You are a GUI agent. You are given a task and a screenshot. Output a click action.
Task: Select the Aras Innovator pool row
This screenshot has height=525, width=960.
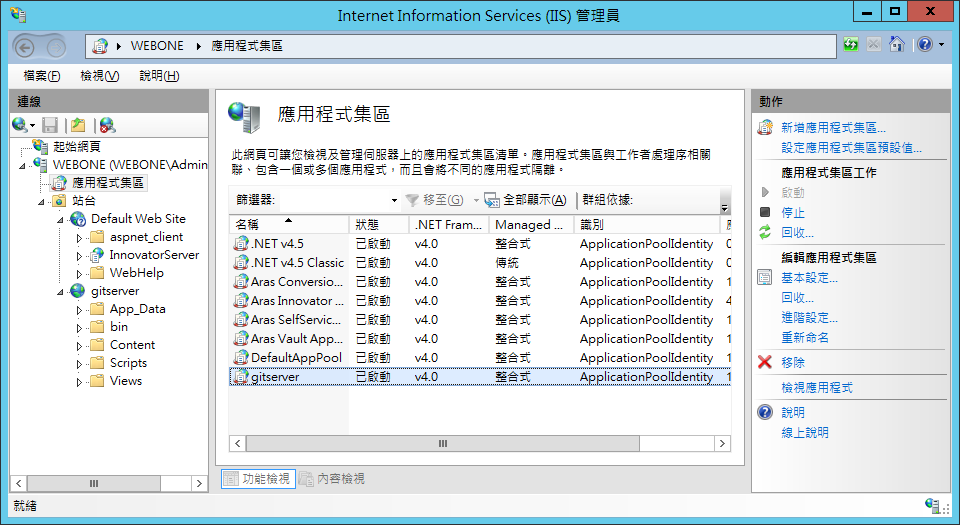tap(479, 300)
